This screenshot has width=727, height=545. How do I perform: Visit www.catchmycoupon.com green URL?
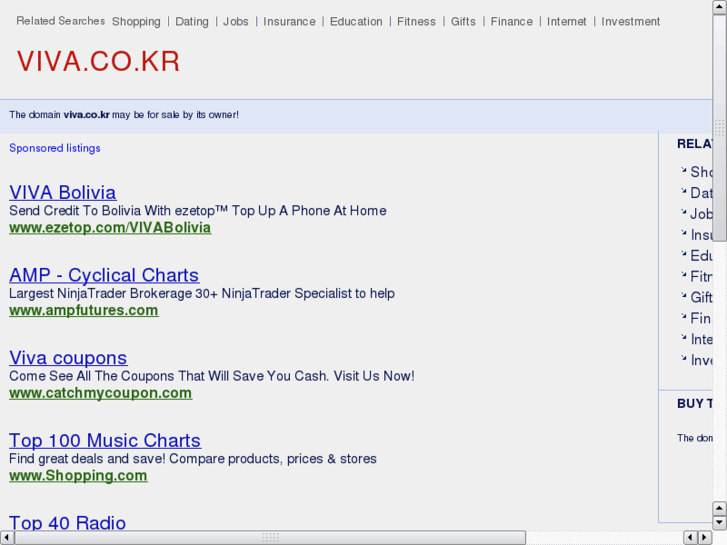pos(101,393)
